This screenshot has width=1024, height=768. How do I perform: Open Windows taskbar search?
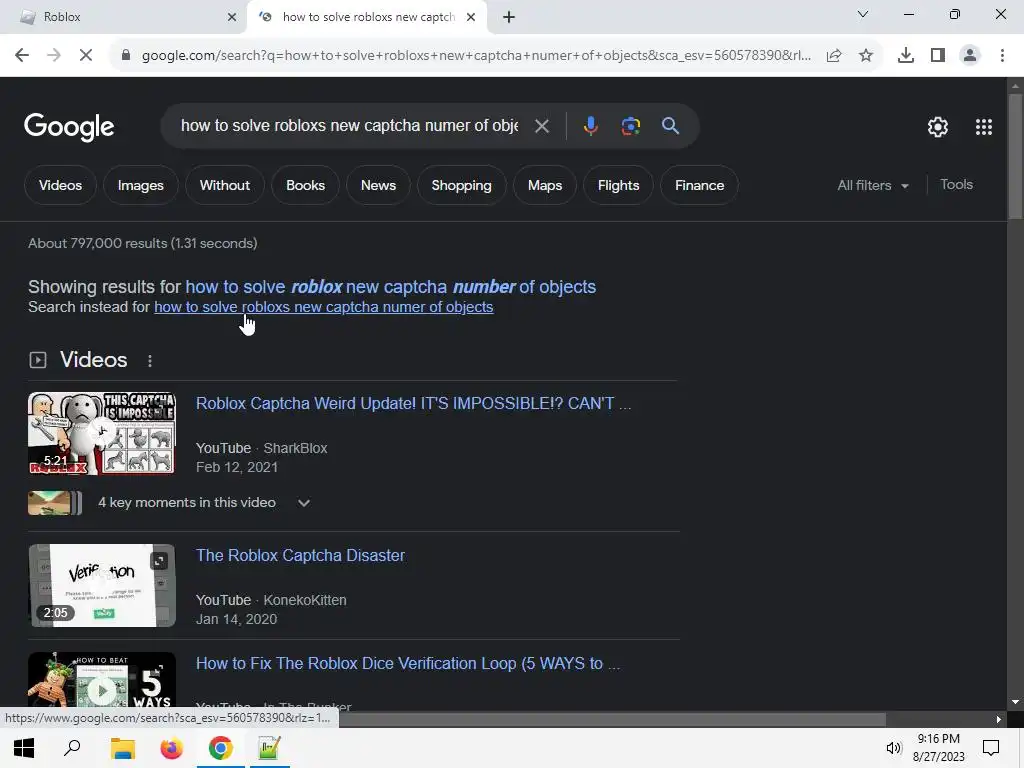pyautogui.click(x=72, y=748)
